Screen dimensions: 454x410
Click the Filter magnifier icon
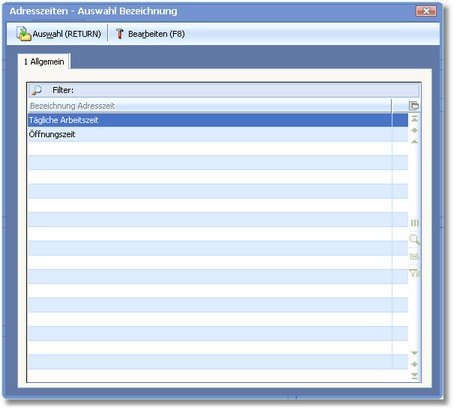pyautogui.click(x=36, y=90)
